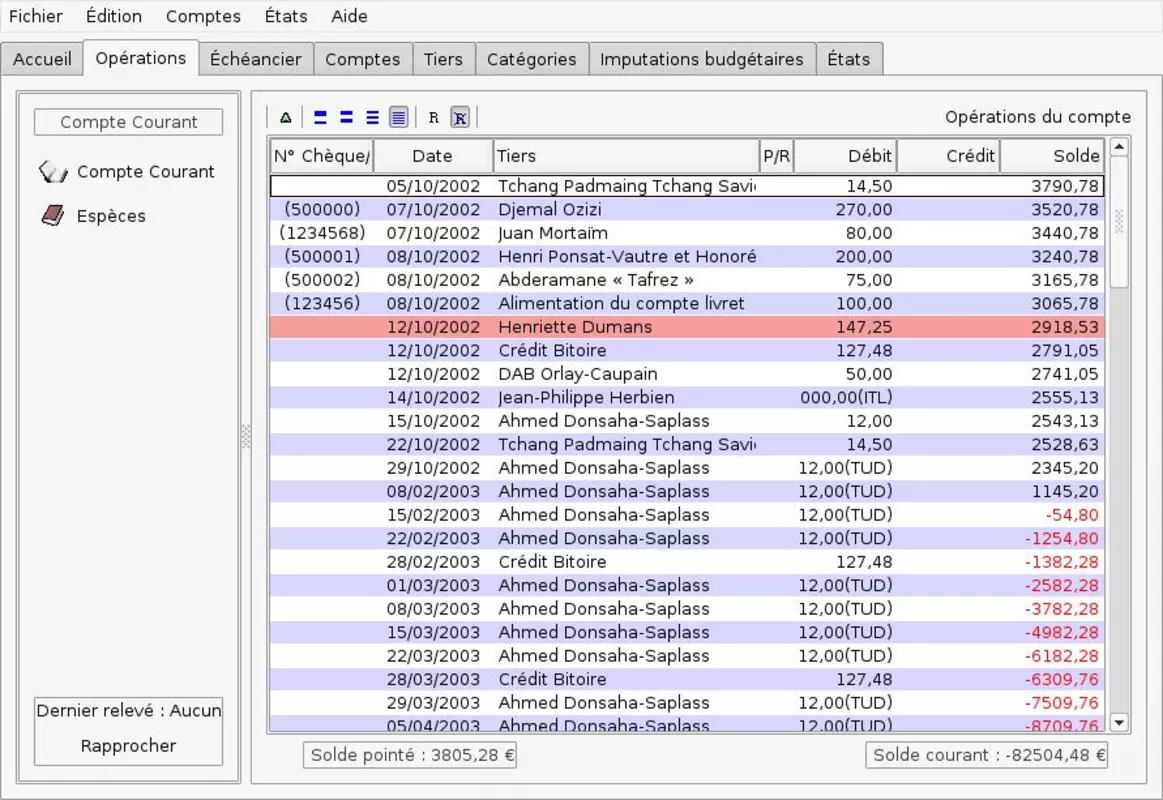Click the P/R column header
Image resolution: width=1163 pixels, height=800 pixels.
(777, 156)
